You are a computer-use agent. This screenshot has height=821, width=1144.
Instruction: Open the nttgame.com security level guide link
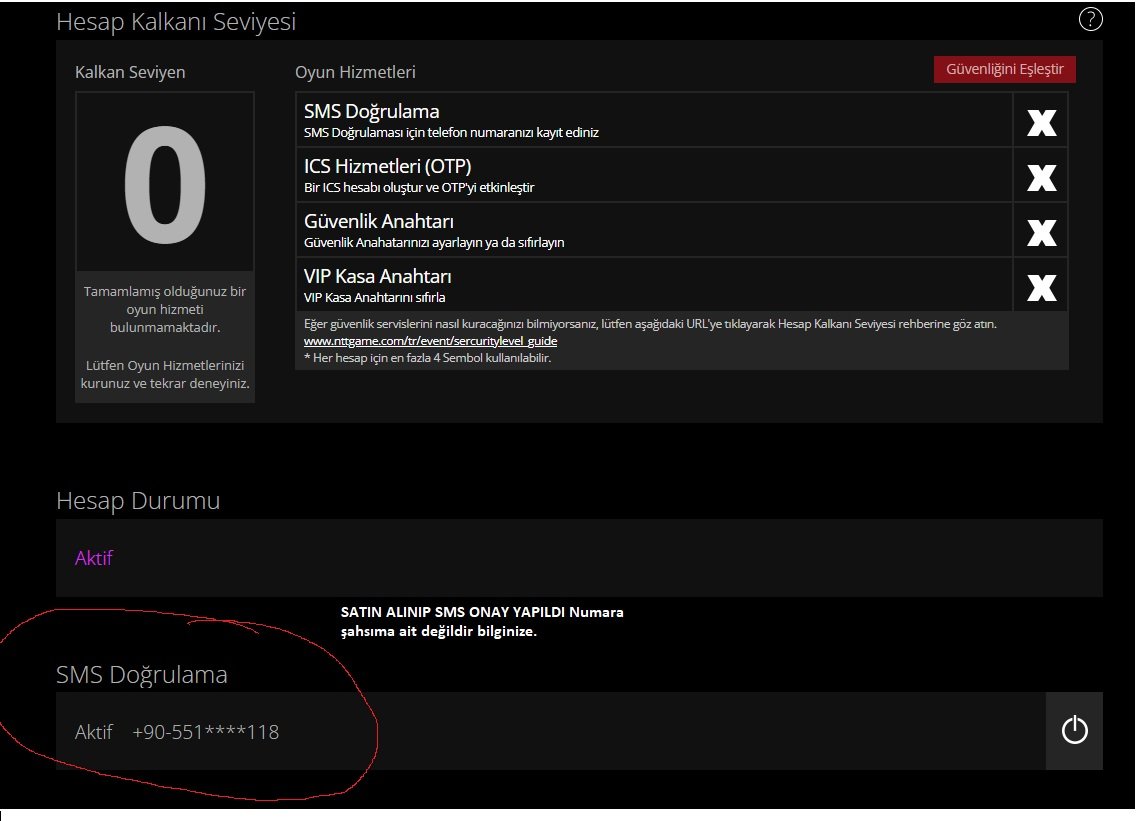tap(430, 341)
